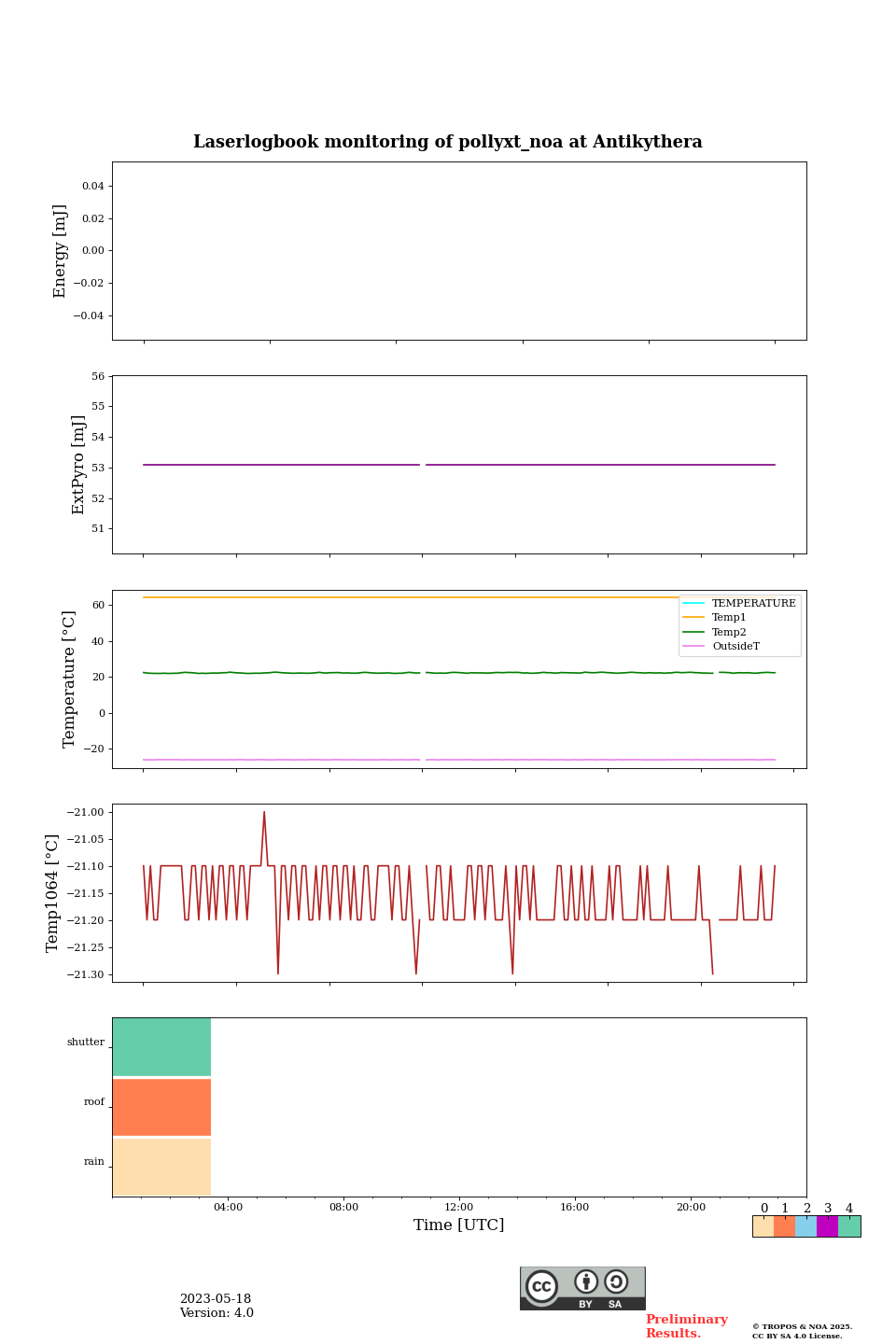Image resolution: width=896 pixels, height=1344 pixels.
Task: Click the orange roof status block
Action: click(161, 1107)
